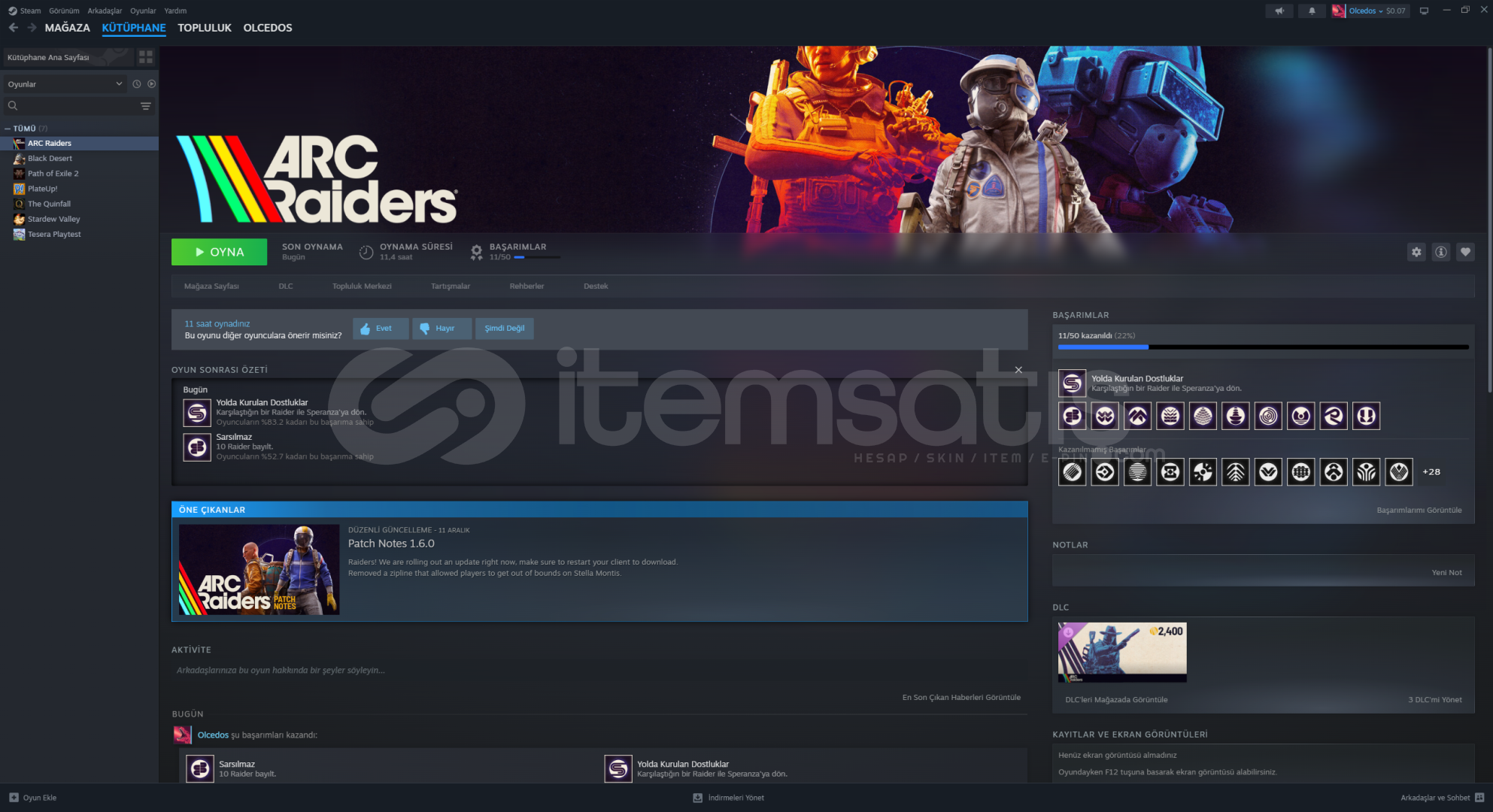This screenshot has height=812, width=1493.
Task: Open the MAĞAZA tab
Action: pyautogui.click(x=67, y=28)
